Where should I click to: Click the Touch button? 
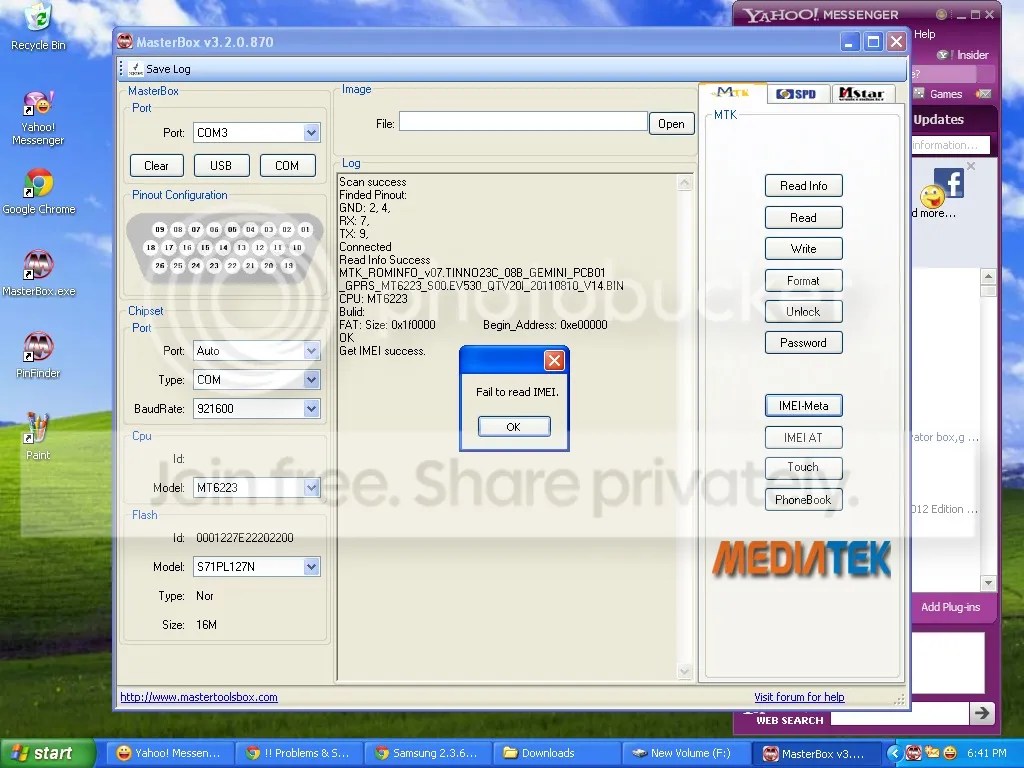point(803,468)
